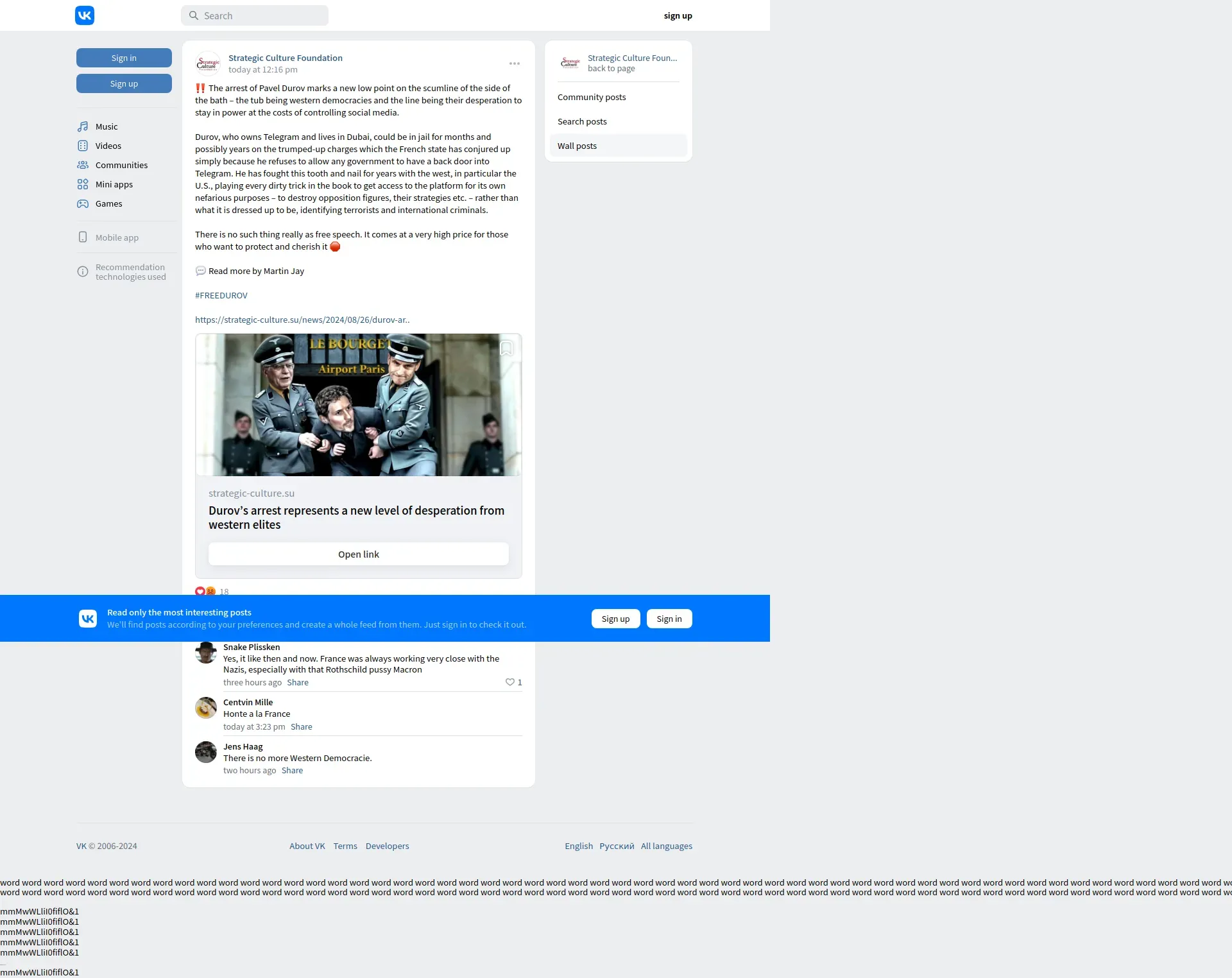Bookmark the article via image corner icon
Screen dimensions: 1232x978
(x=506, y=348)
